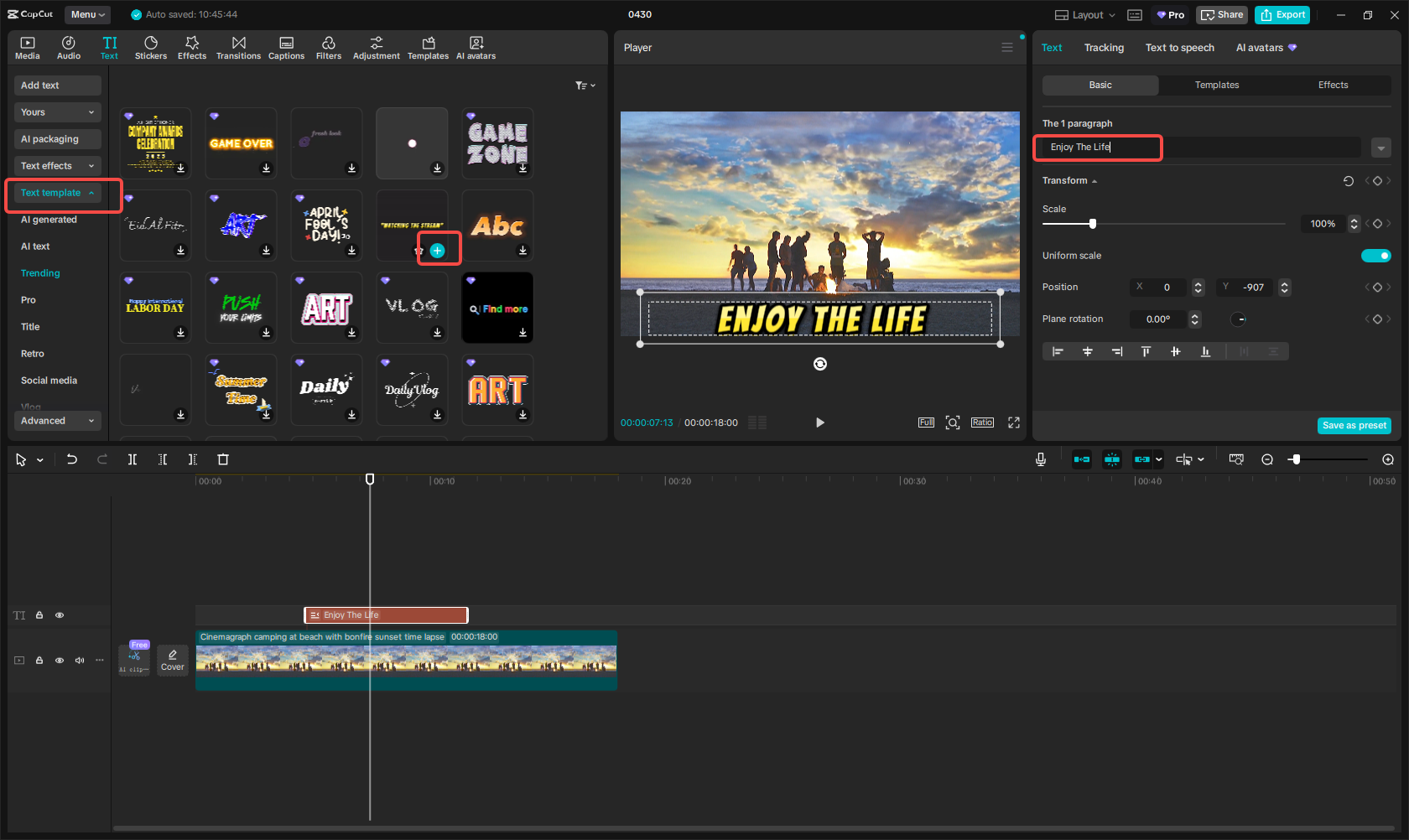
Task: Open fullscreen preview in the player
Action: (1013, 423)
